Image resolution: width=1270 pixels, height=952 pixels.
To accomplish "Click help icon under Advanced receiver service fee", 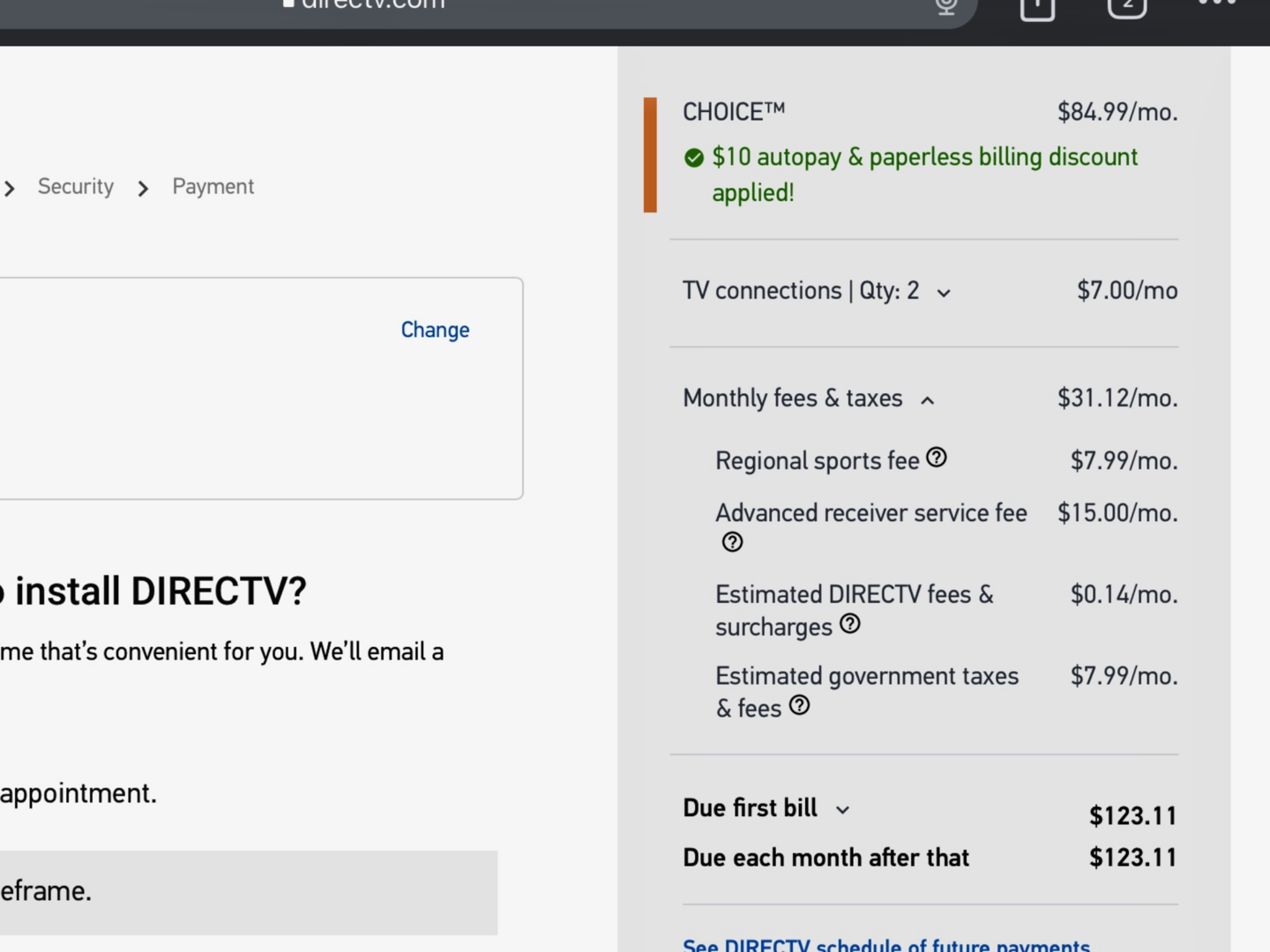I will click(732, 542).
